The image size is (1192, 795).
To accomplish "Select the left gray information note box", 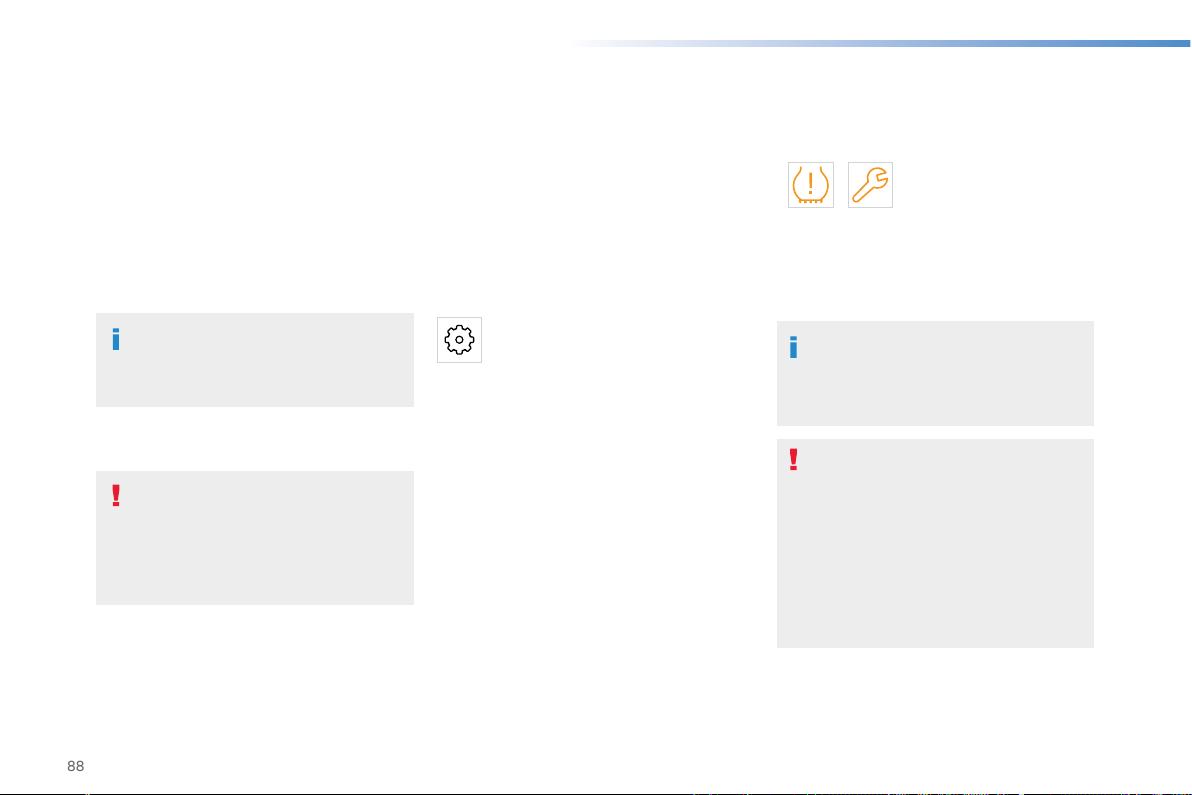I will [255, 359].
